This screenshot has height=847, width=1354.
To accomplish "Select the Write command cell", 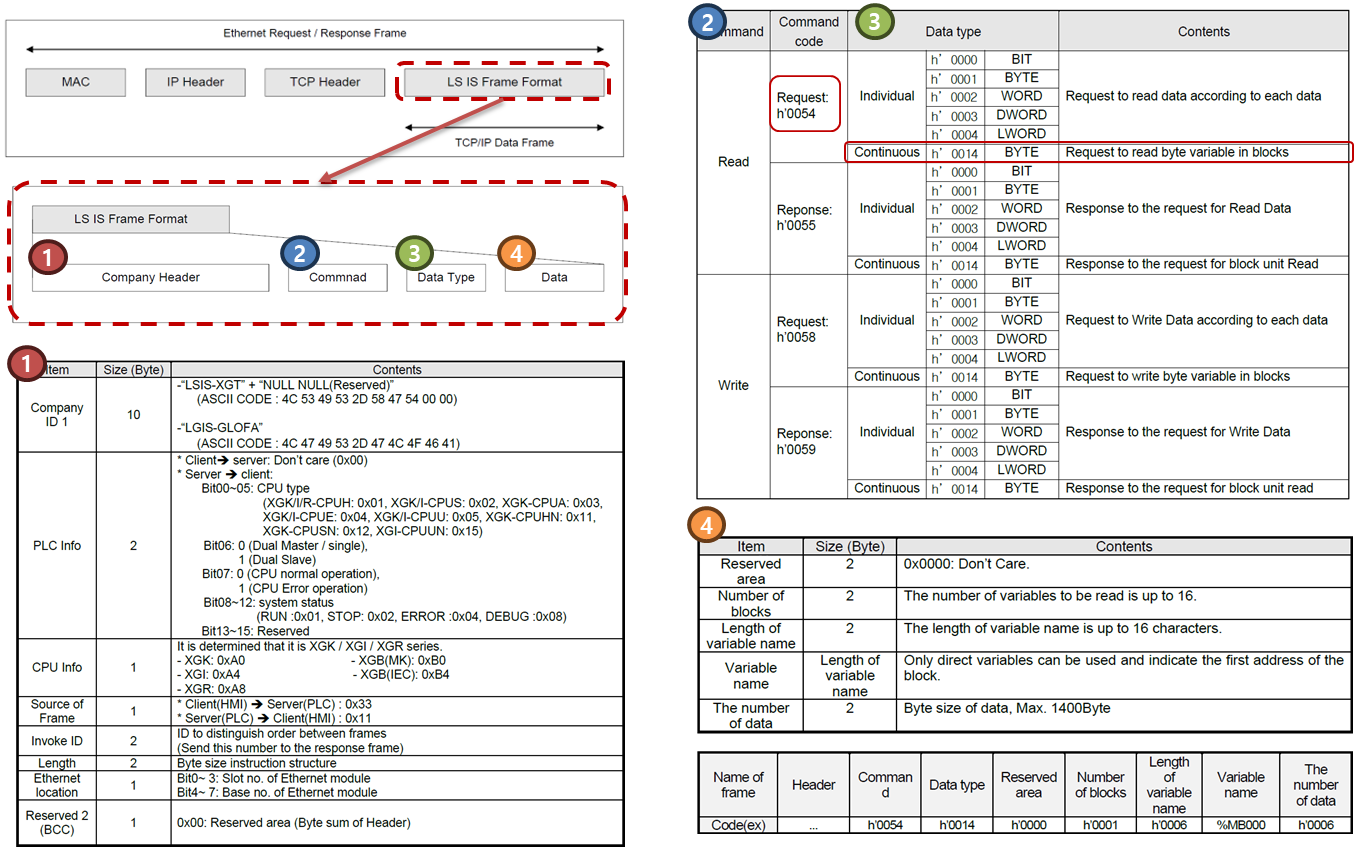I will click(733, 386).
